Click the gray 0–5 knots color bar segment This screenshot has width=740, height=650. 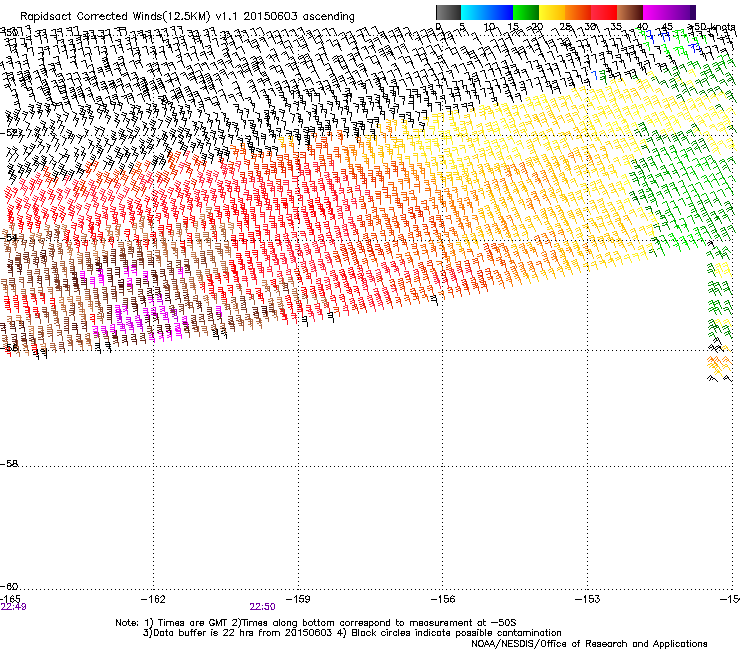click(448, 12)
